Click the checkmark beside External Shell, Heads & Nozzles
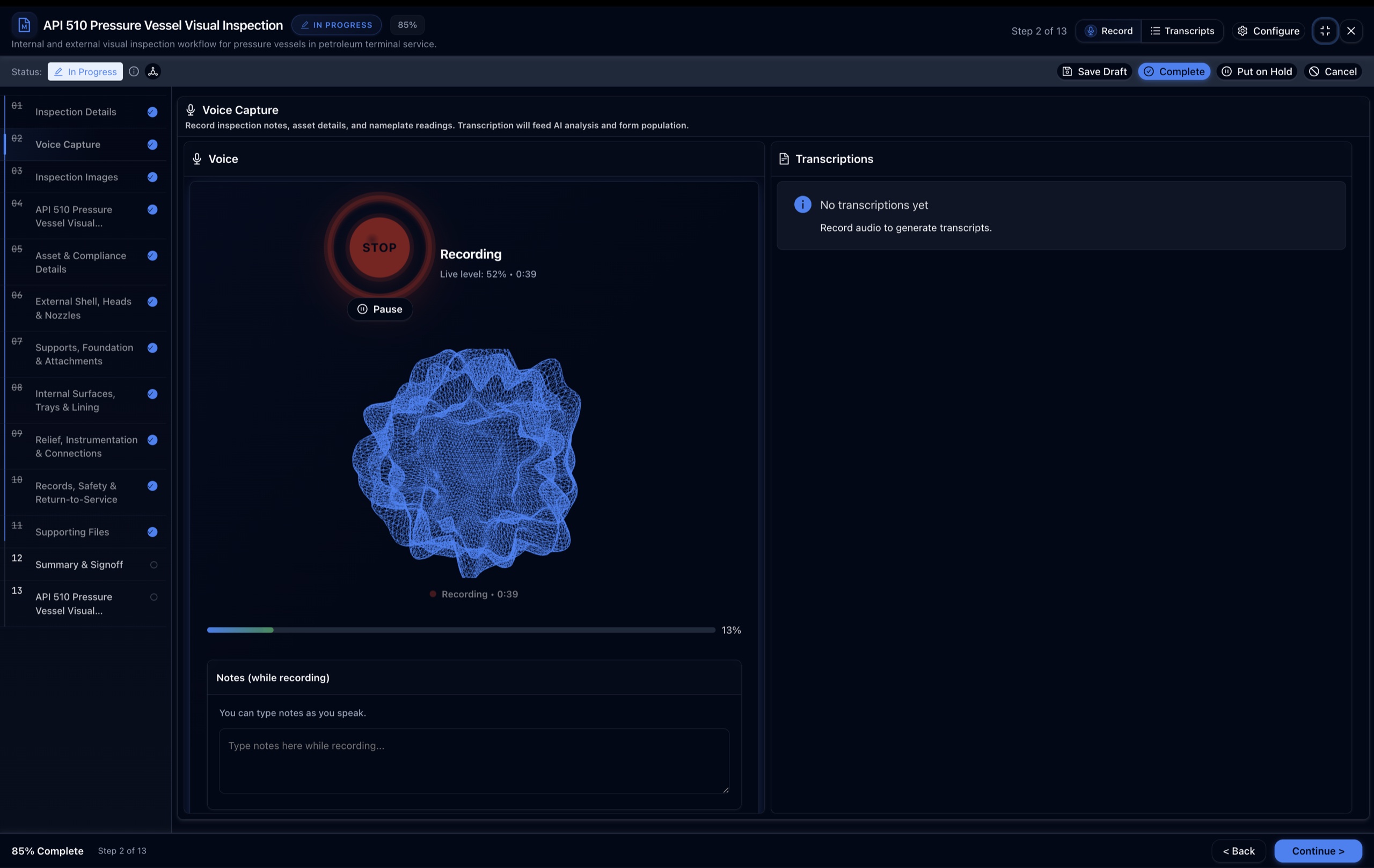 click(152, 302)
